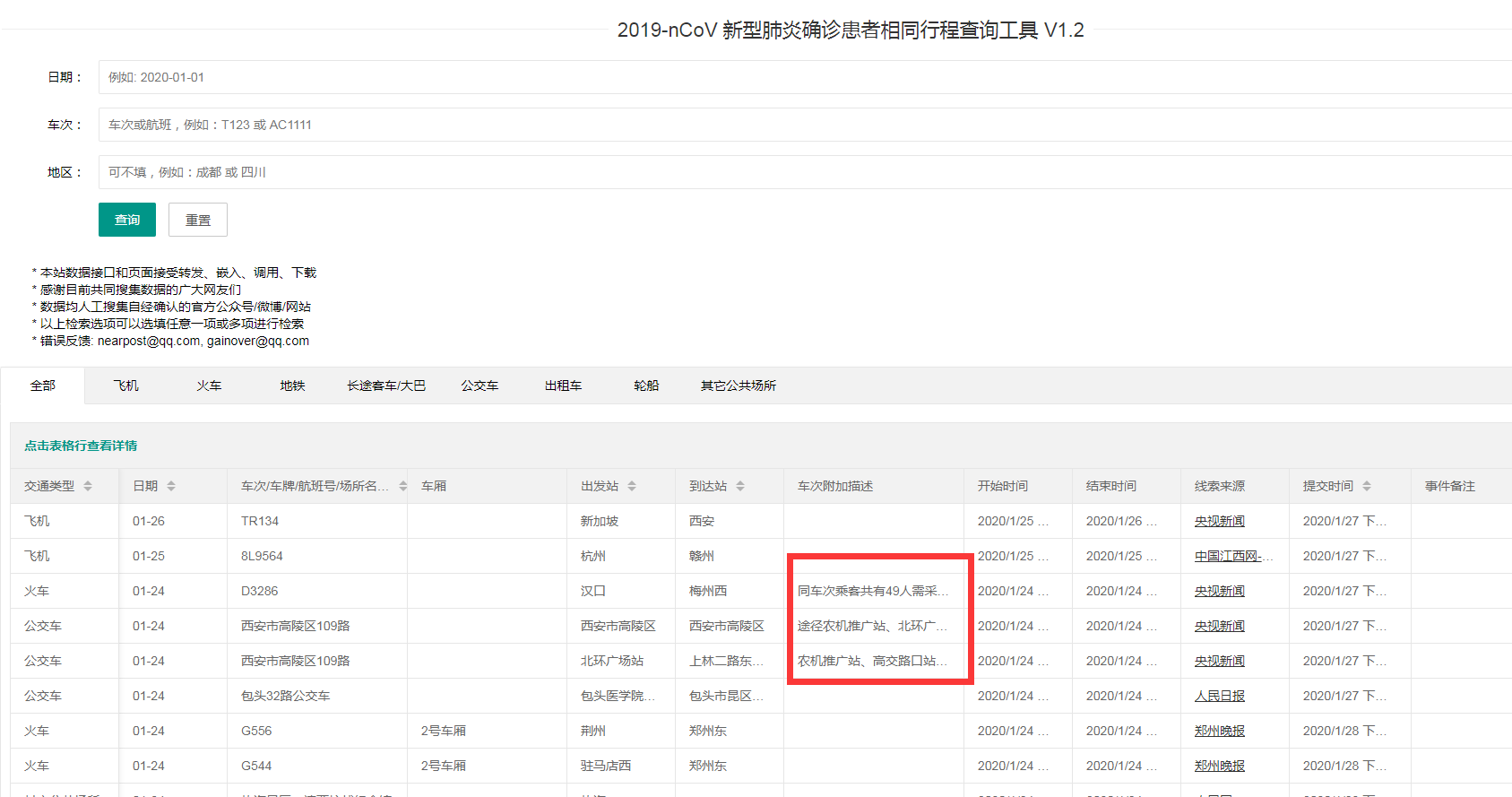Open 人民日报 source link
The height and width of the screenshot is (797, 1512).
[1219, 696]
